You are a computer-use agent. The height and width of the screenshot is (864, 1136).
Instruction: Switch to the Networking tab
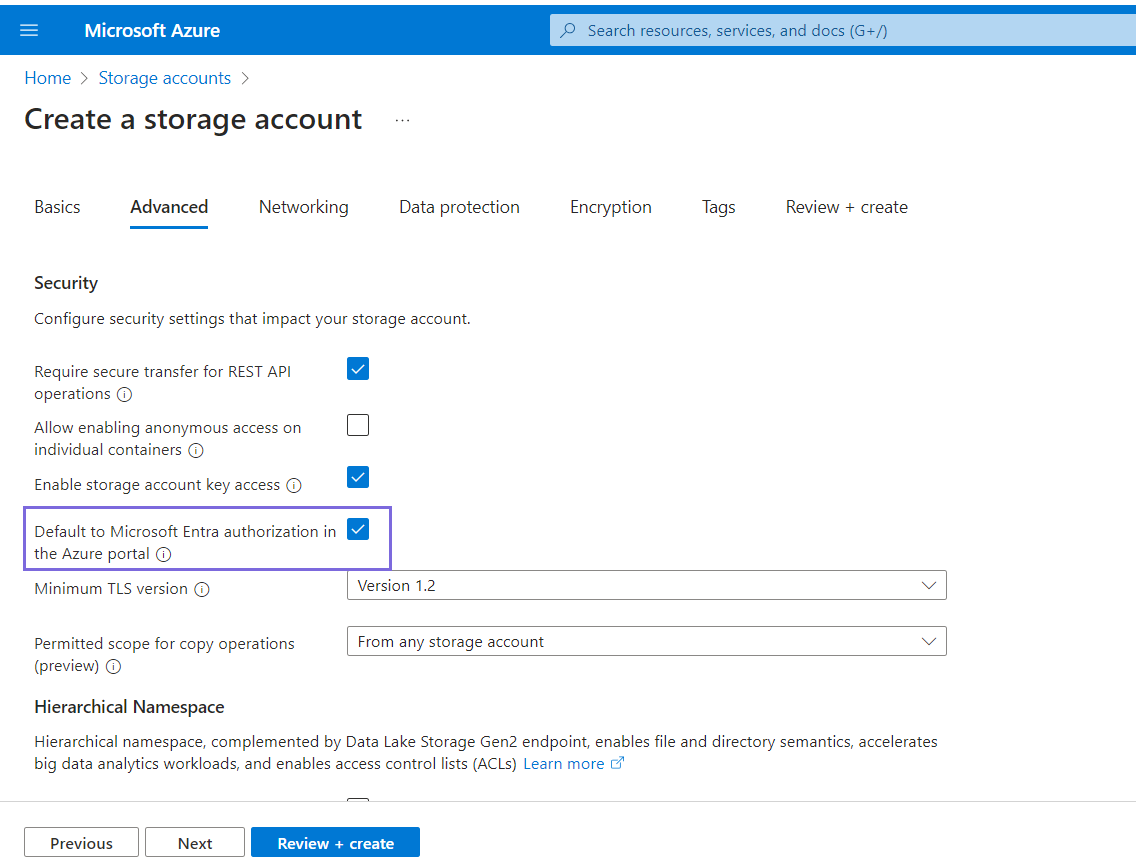pyautogui.click(x=303, y=207)
